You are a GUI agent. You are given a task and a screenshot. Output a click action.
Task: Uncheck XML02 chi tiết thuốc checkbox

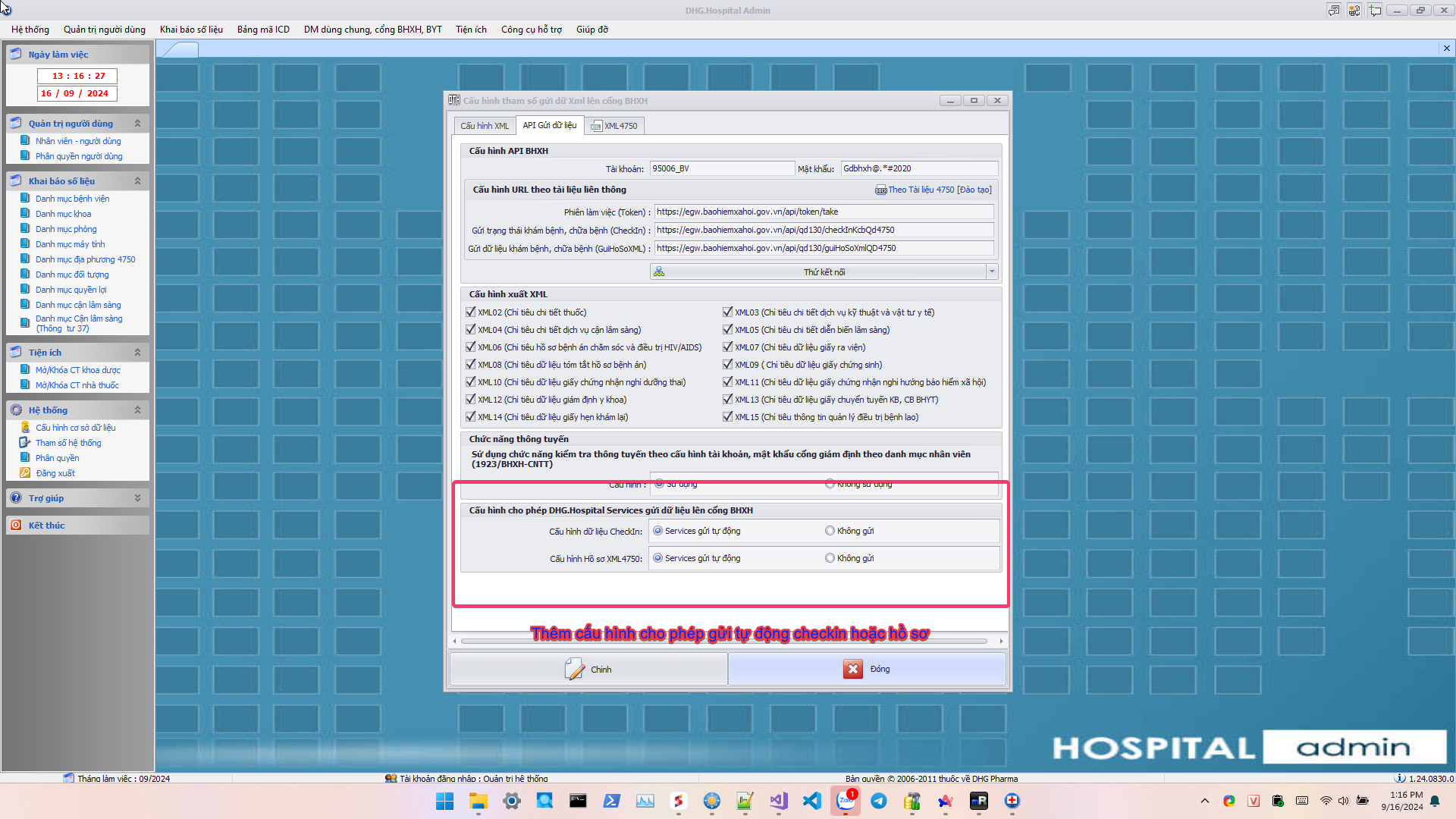click(x=470, y=312)
